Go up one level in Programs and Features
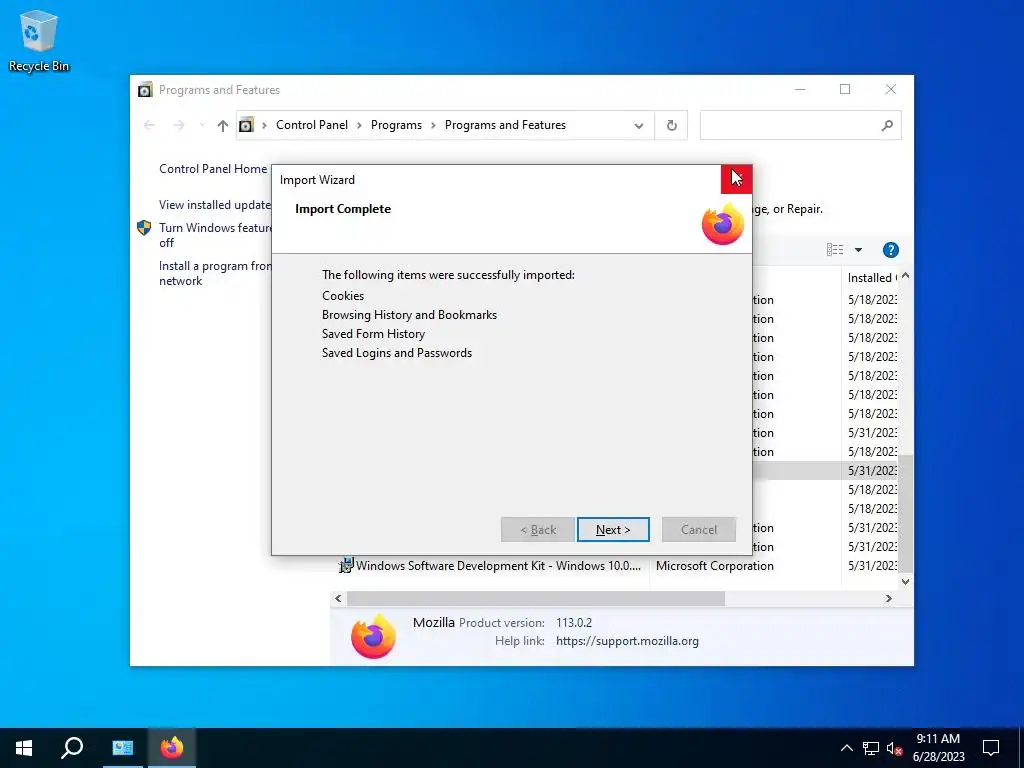The height and width of the screenshot is (768, 1024). click(223, 125)
